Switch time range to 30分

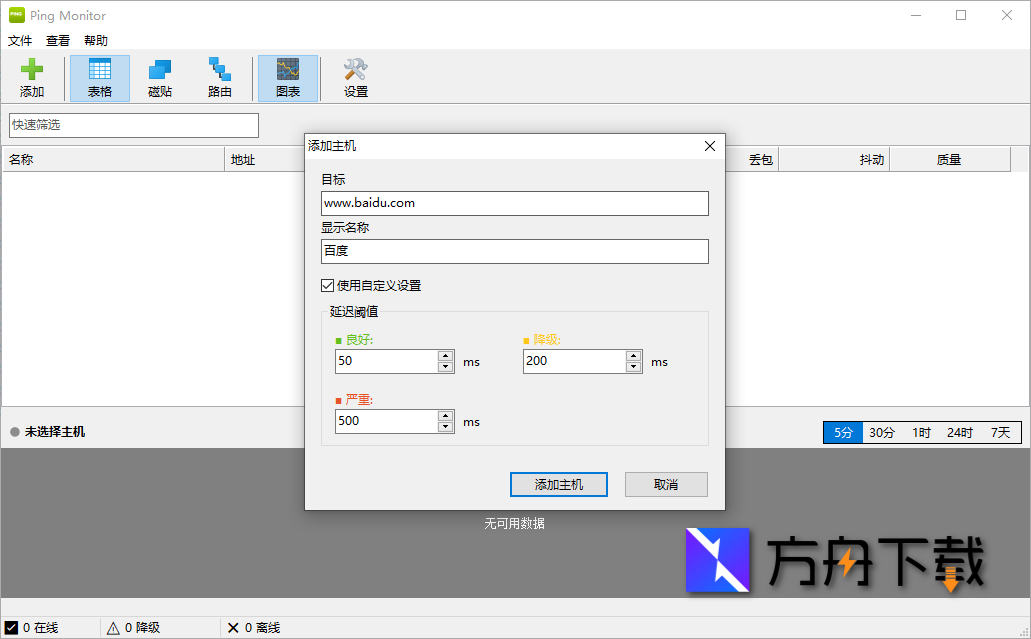881,432
